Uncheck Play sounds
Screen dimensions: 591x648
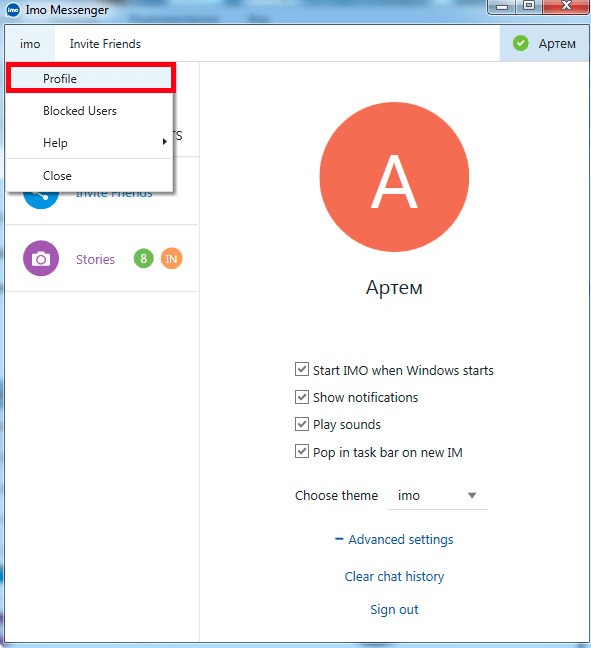(302, 424)
